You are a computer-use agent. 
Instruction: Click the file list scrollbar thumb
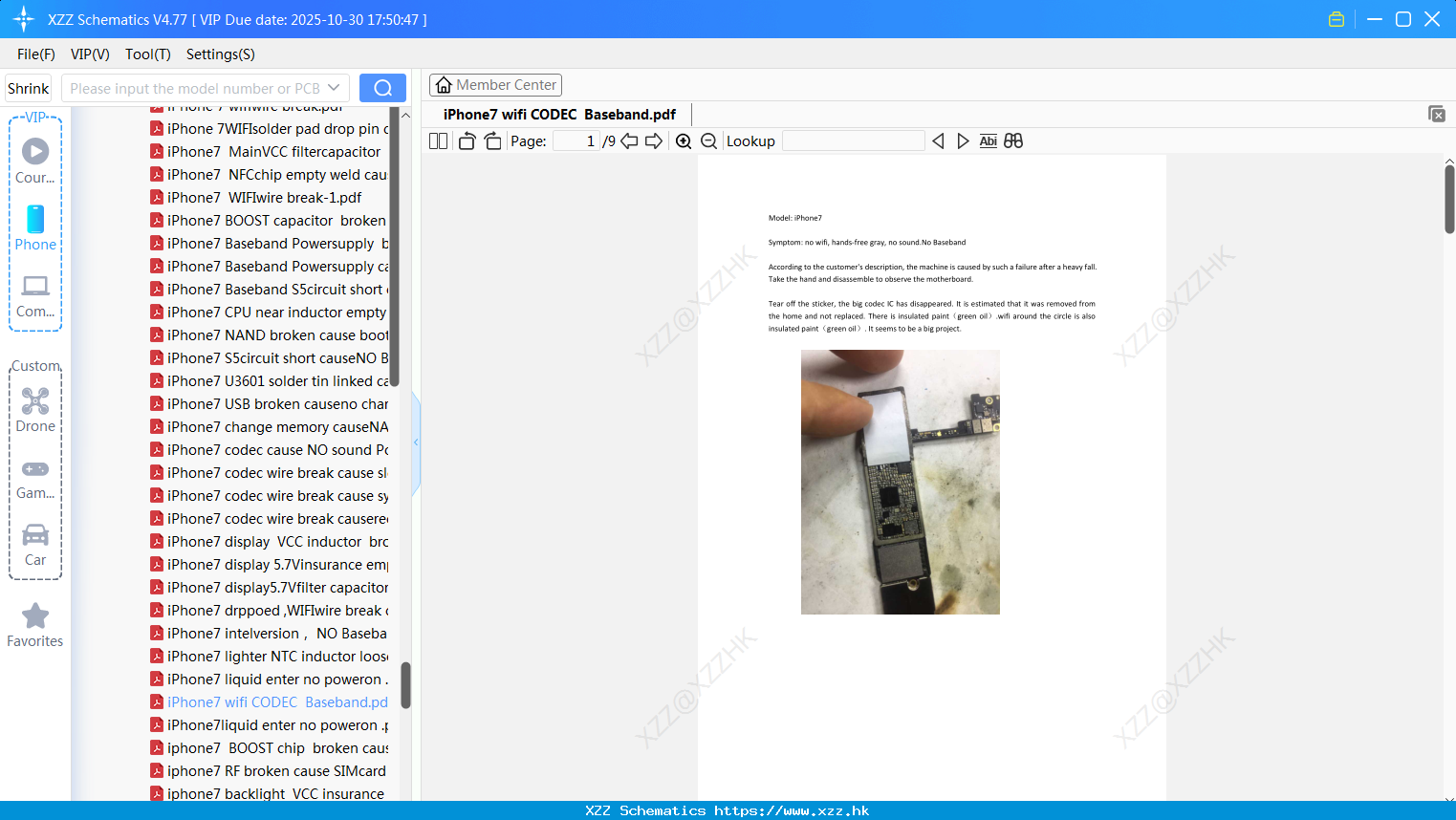(x=405, y=685)
